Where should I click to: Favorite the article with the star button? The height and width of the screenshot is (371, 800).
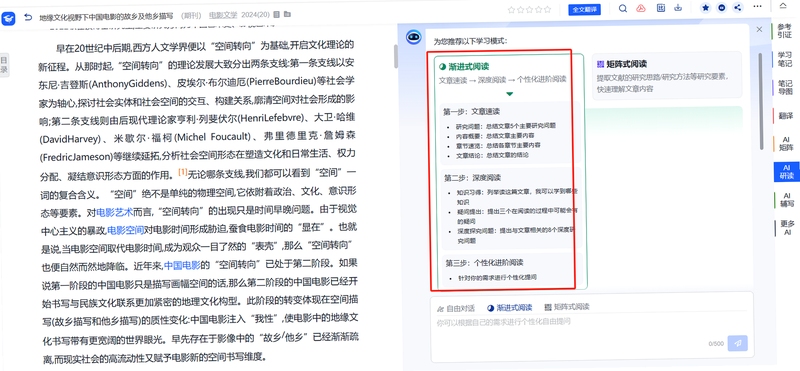(x=706, y=8)
